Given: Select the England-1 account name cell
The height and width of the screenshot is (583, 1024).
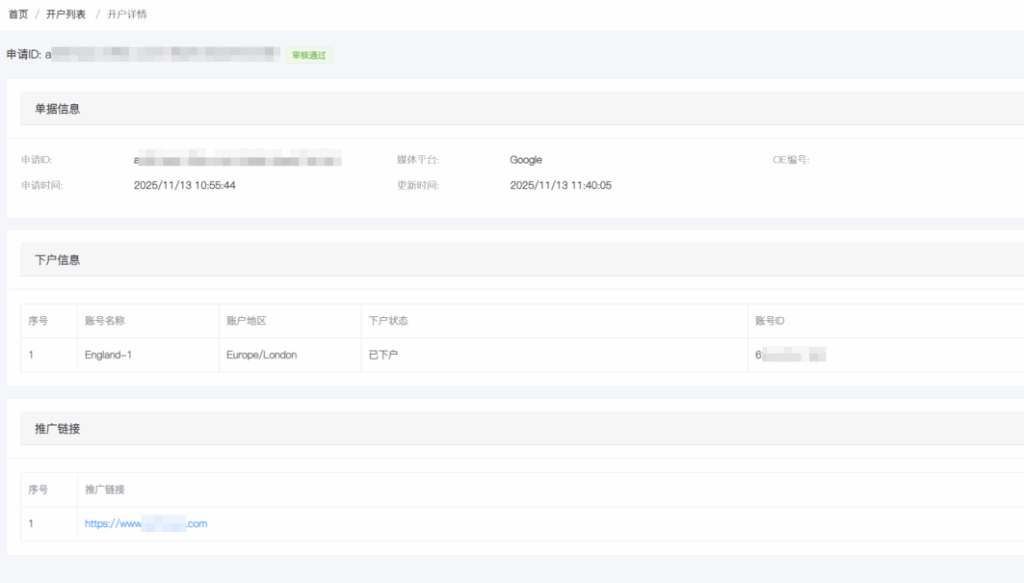Looking at the screenshot, I should (x=109, y=355).
